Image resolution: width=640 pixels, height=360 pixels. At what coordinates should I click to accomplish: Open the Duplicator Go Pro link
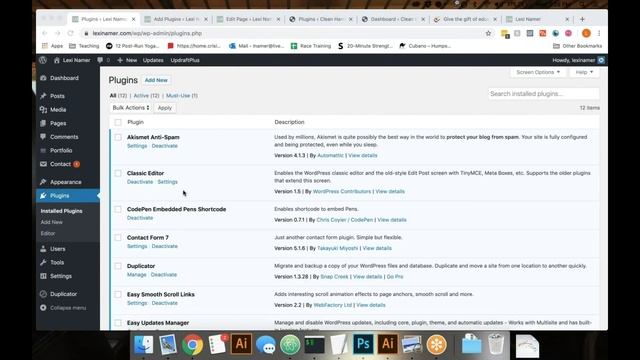[x=395, y=277]
